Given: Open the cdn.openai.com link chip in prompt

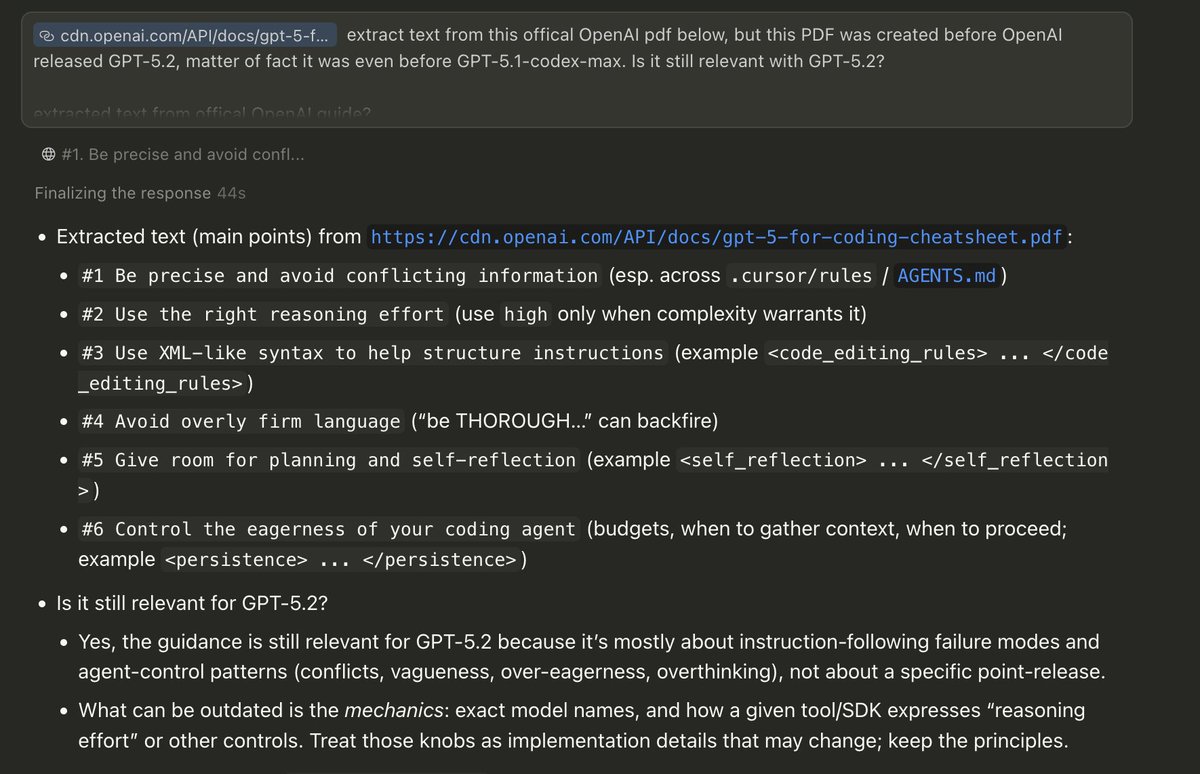Looking at the screenshot, I should [185, 36].
